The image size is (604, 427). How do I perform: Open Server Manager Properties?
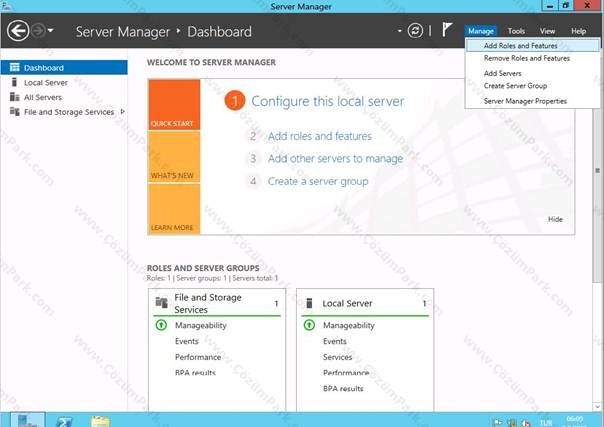click(532, 101)
